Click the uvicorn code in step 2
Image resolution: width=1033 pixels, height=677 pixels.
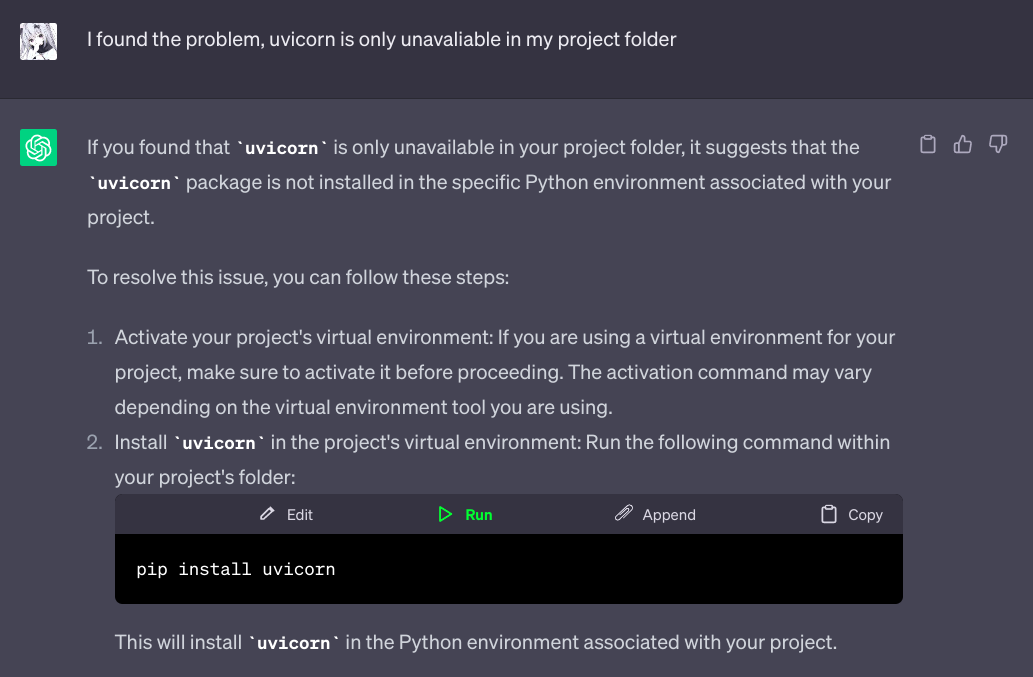(219, 443)
